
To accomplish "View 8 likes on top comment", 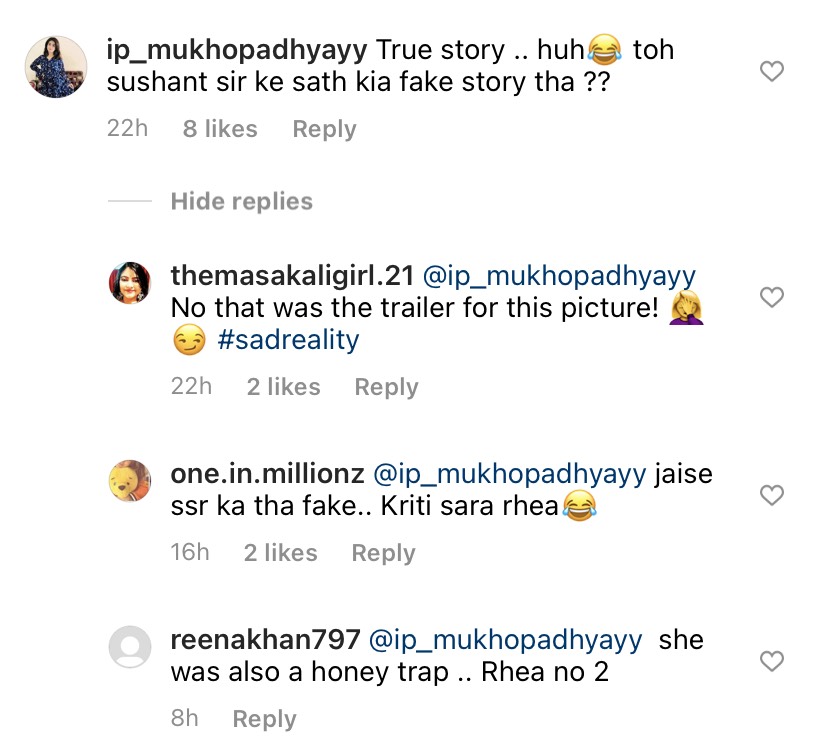I will [220, 130].
